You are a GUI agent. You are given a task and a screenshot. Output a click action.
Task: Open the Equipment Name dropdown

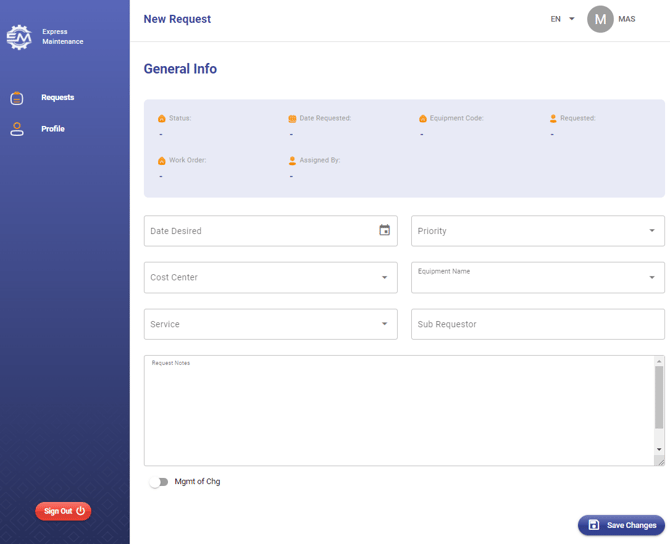coord(652,277)
